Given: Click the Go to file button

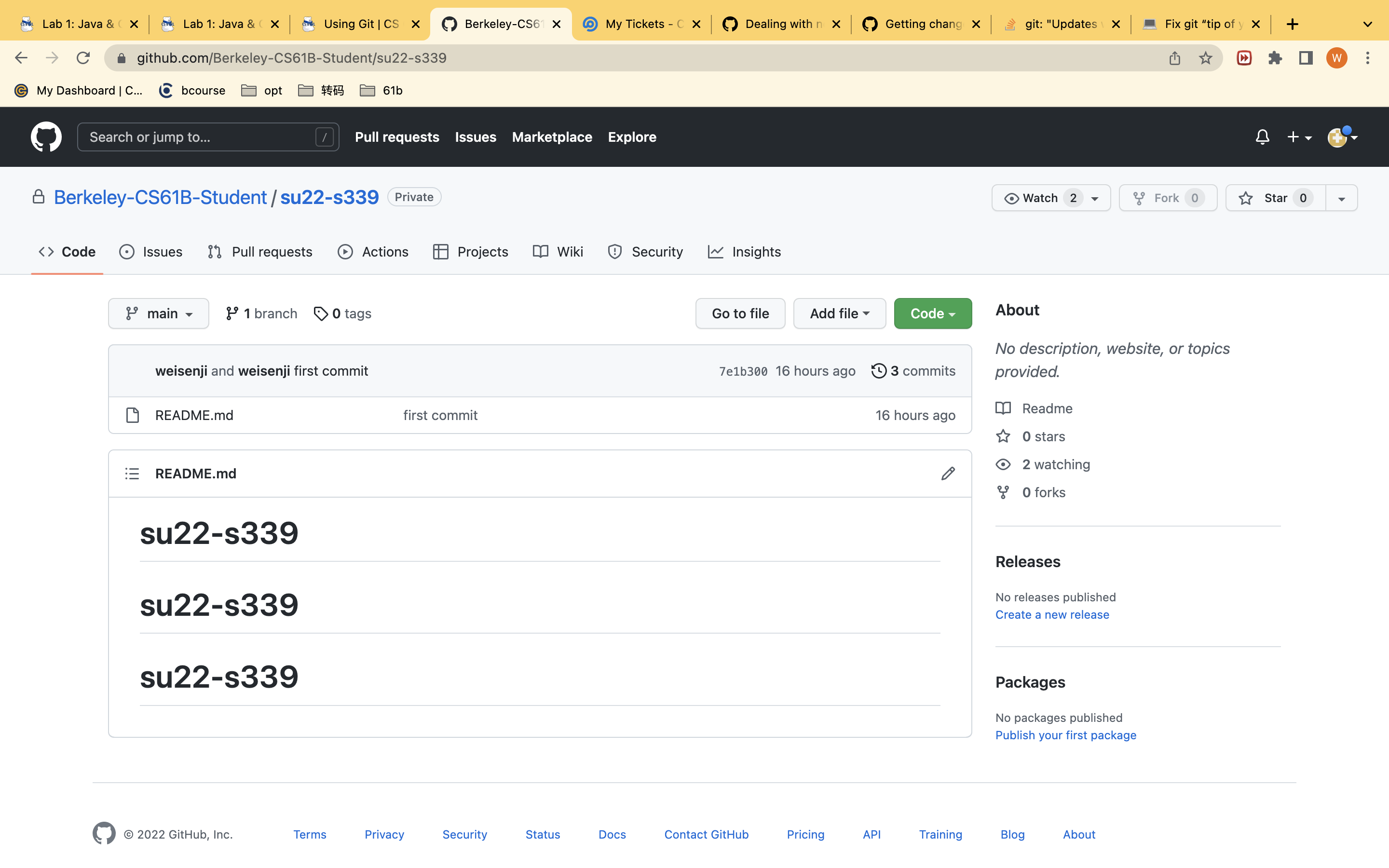Looking at the screenshot, I should (x=740, y=313).
